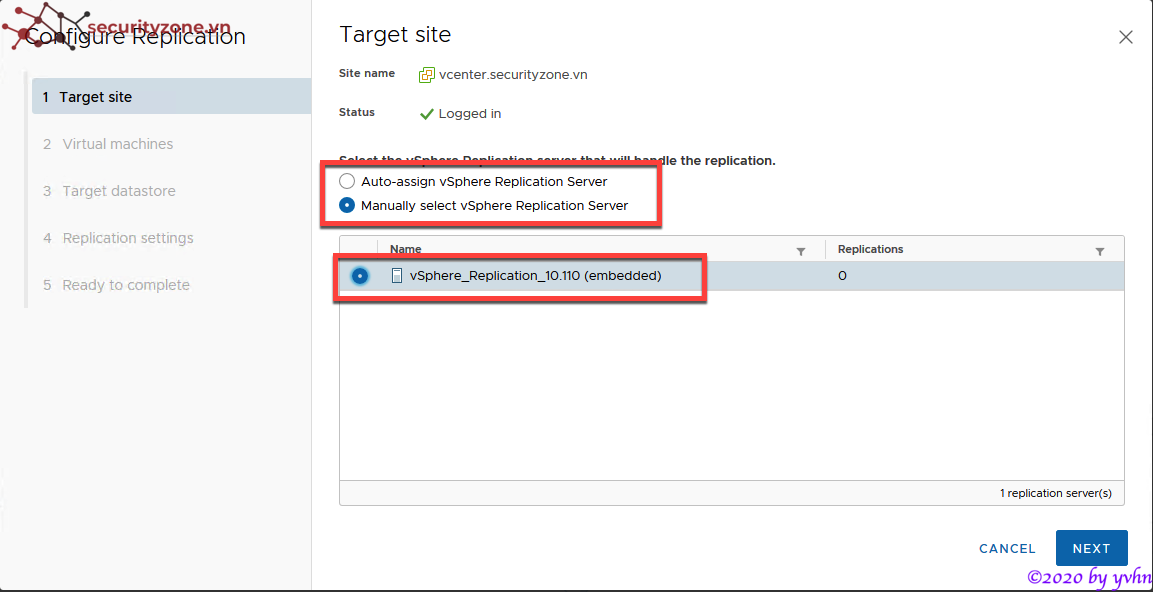The width and height of the screenshot is (1153, 592).
Task: Close the Configure Replication dialog
Action: tap(1125, 38)
